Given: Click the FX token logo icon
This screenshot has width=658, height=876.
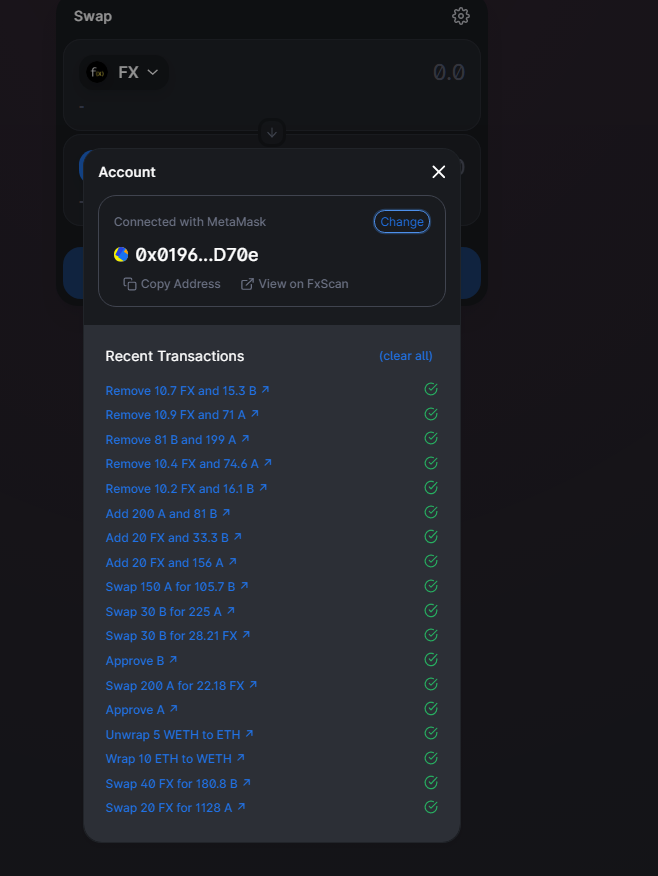Looking at the screenshot, I should pos(97,72).
